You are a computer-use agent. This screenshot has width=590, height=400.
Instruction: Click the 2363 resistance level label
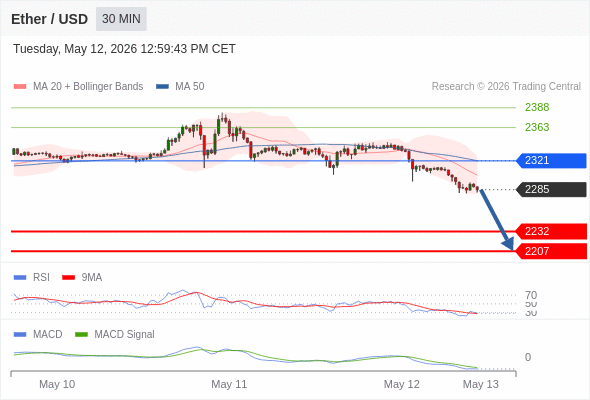point(537,127)
